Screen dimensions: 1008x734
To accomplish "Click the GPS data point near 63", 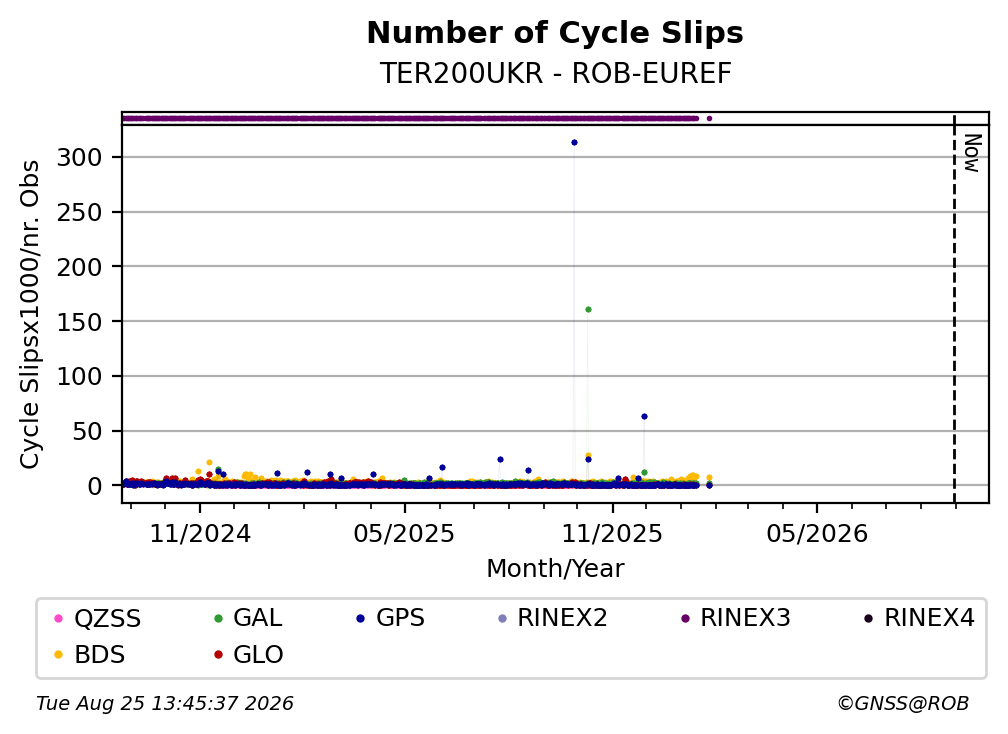I will point(644,416).
